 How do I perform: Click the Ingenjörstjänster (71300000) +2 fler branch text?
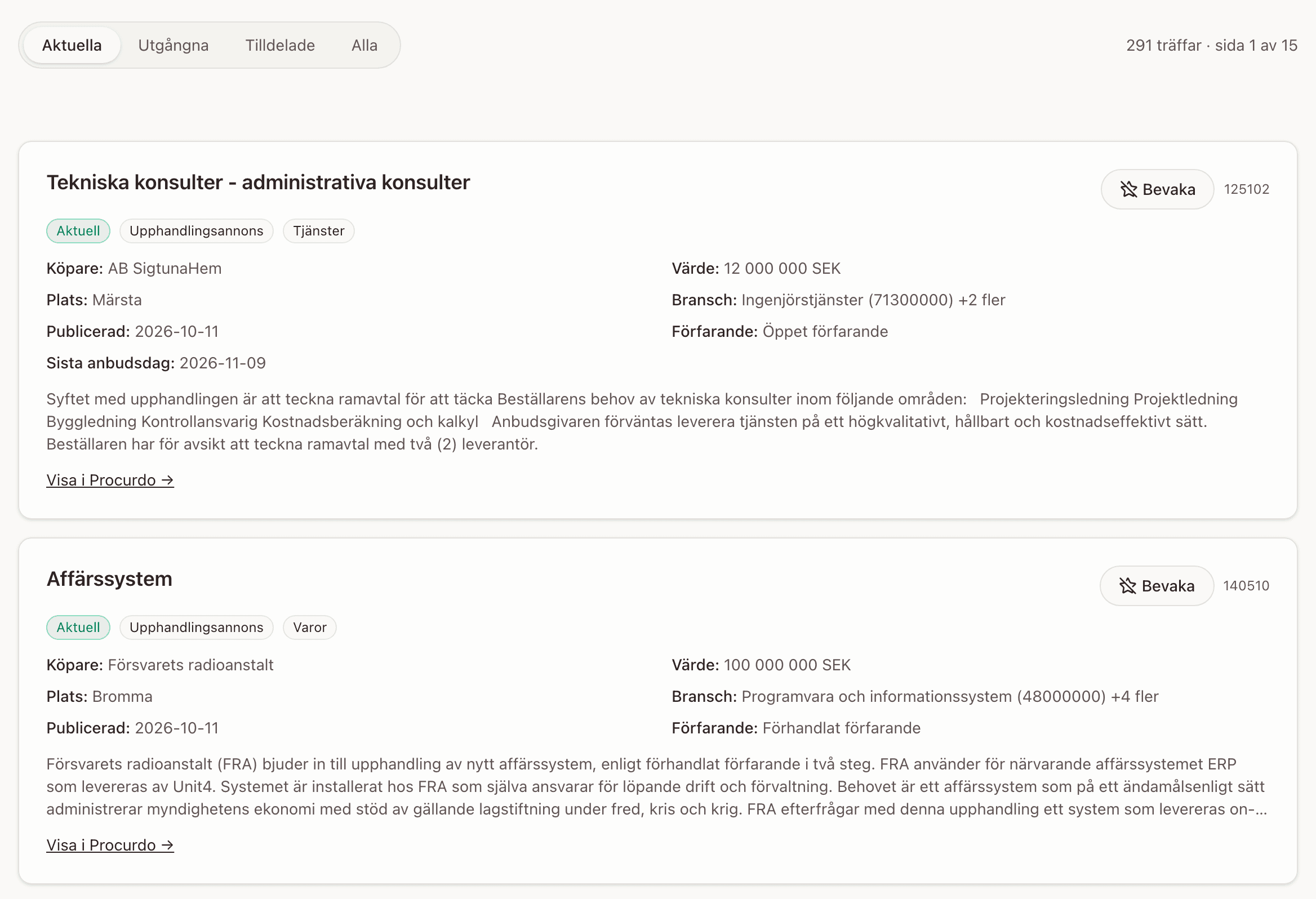click(x=873, y=300)
